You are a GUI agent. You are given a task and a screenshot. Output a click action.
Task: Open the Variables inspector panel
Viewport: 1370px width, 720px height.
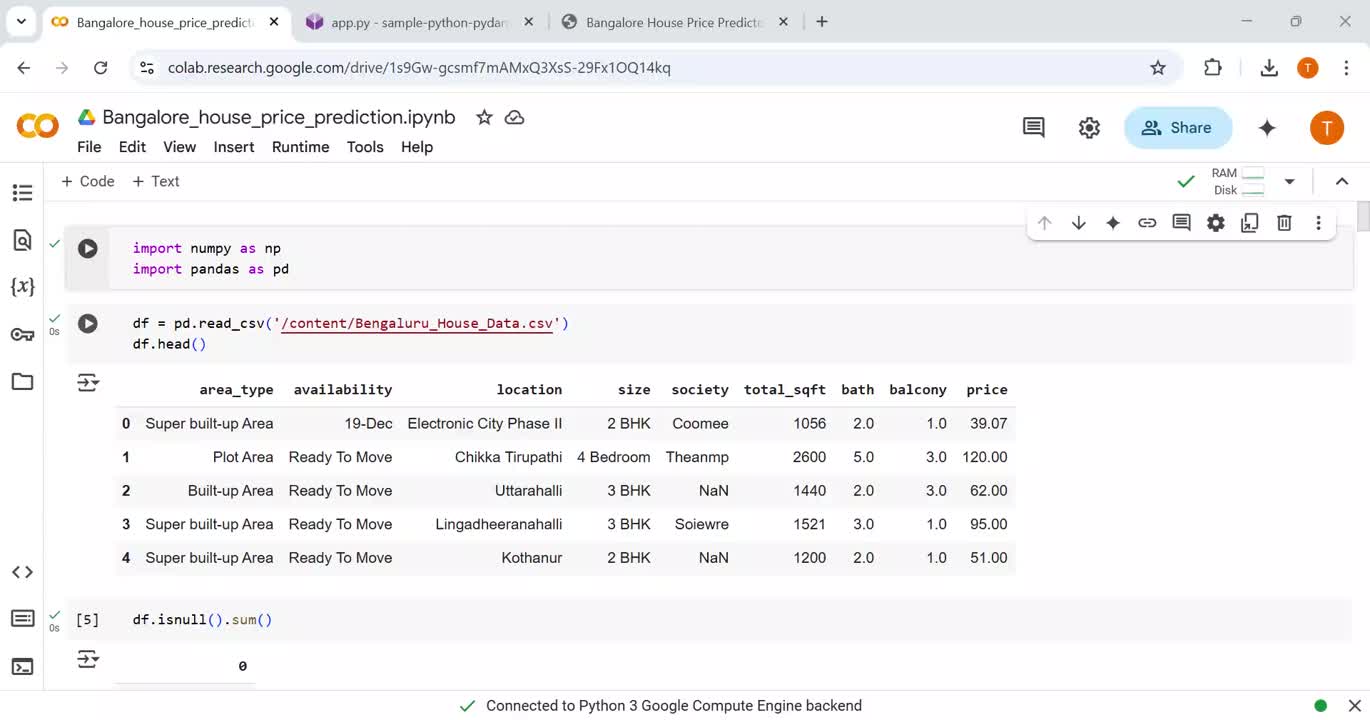coord(22,287)
